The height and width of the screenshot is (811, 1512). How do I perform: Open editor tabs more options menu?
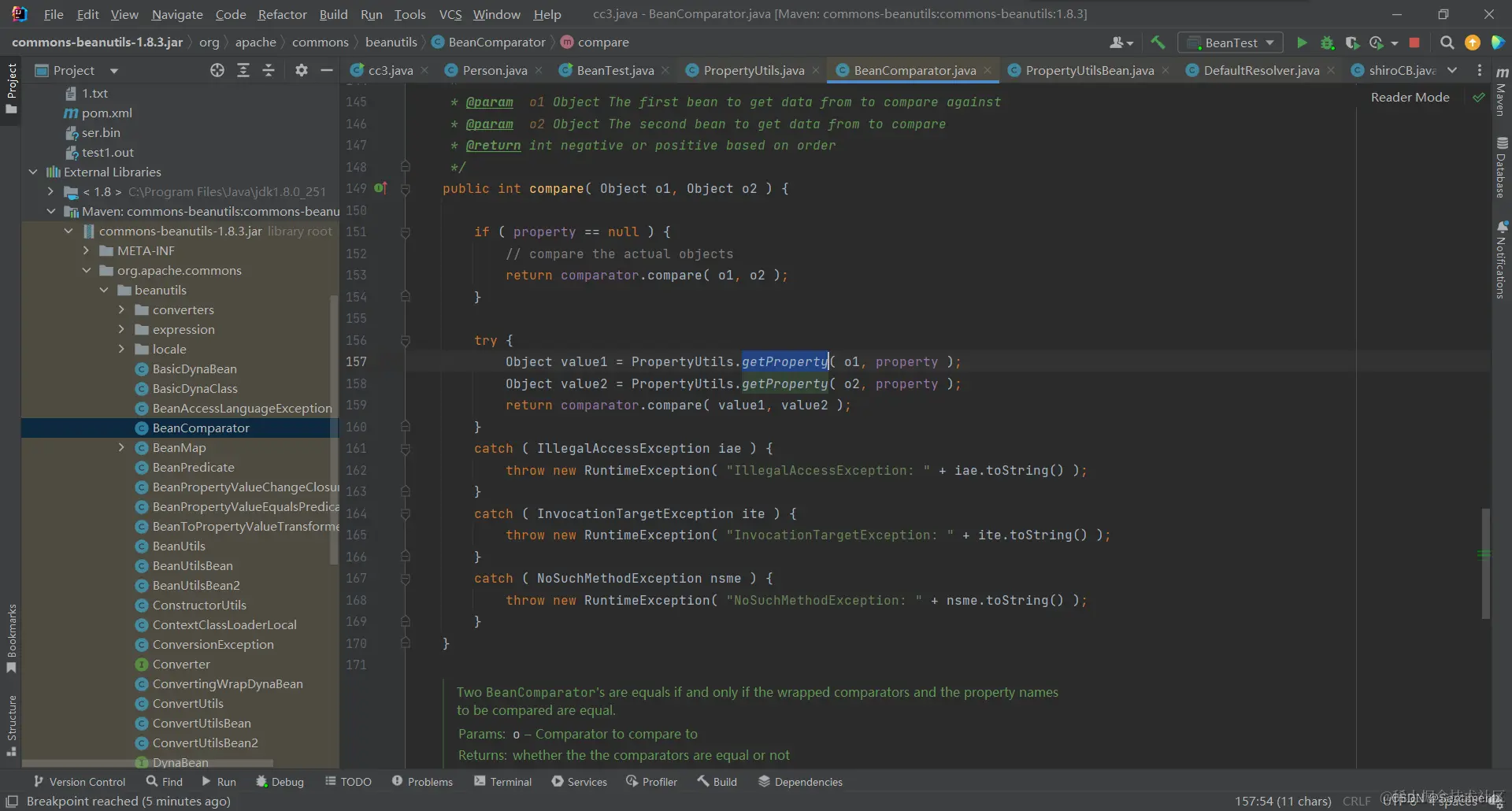(1480, 71)
